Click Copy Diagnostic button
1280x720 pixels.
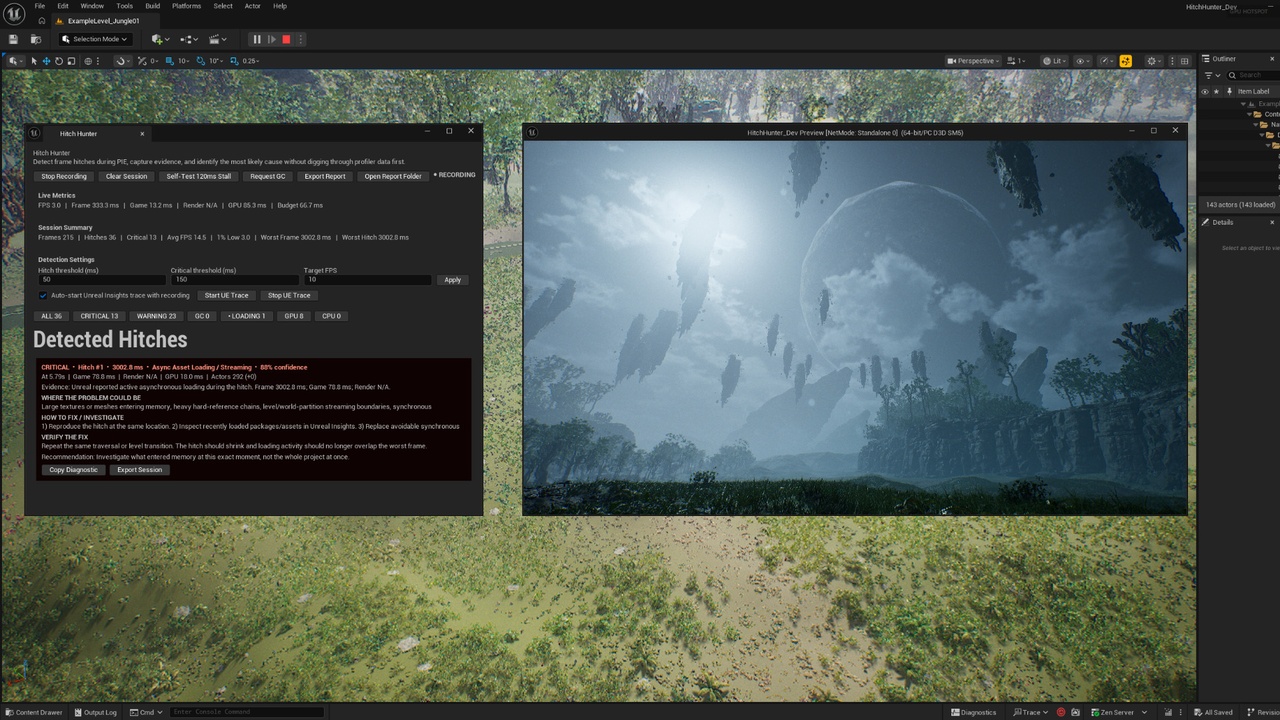(74, 470)
